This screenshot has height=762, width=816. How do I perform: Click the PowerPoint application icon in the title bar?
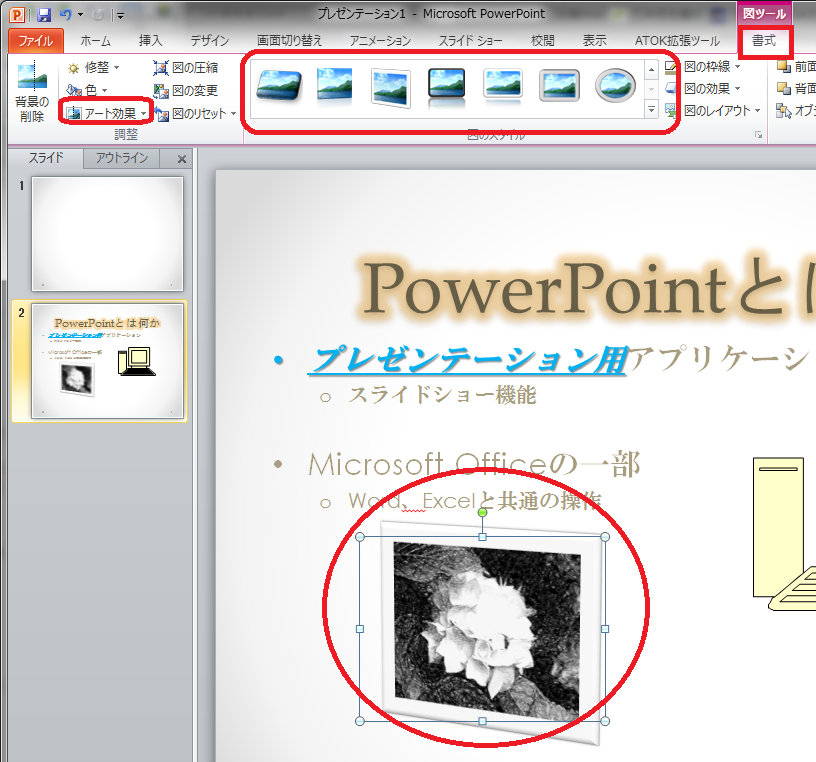coord(17,15)
